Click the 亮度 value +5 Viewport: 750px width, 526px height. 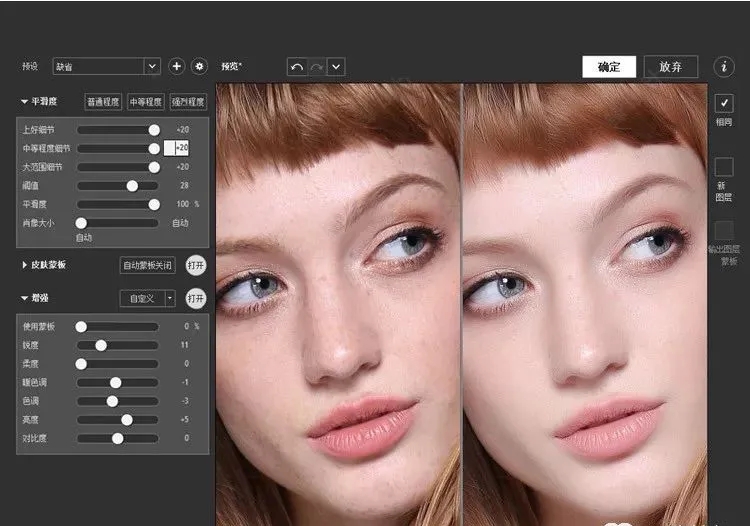click(x=185, y=419)
